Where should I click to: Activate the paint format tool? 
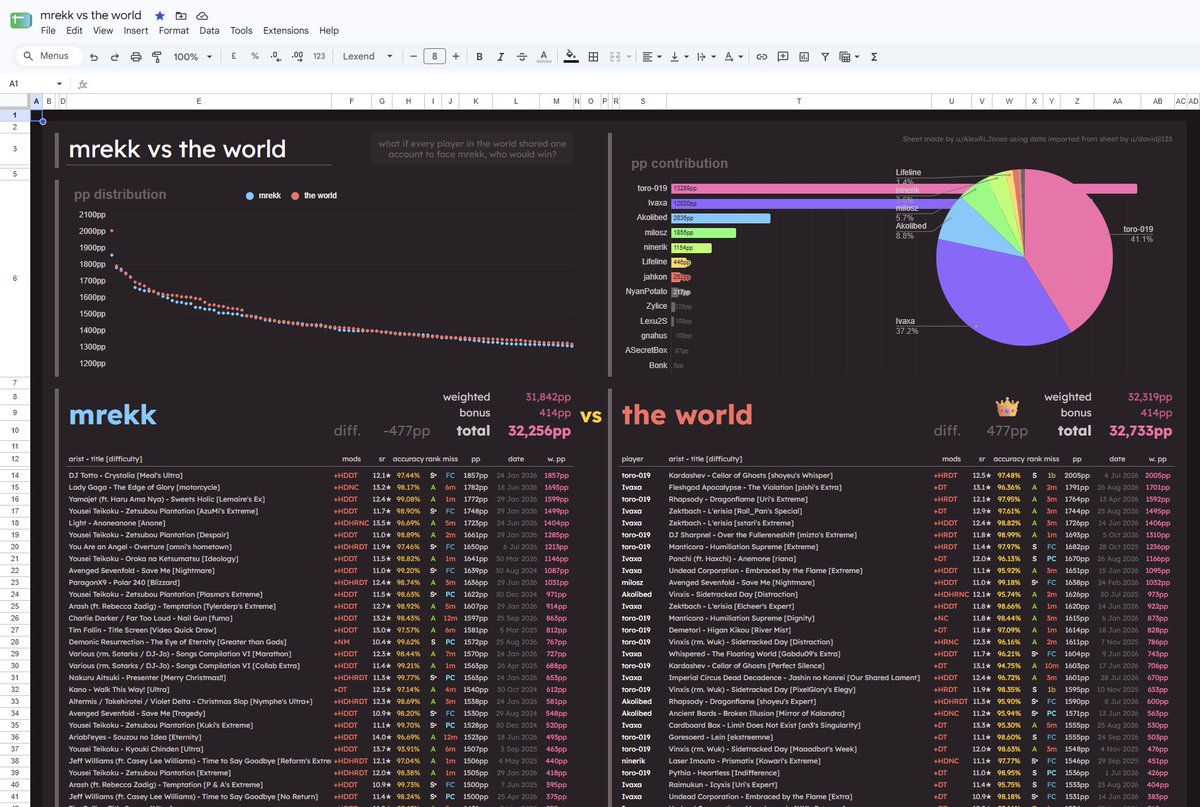point(157,57)
